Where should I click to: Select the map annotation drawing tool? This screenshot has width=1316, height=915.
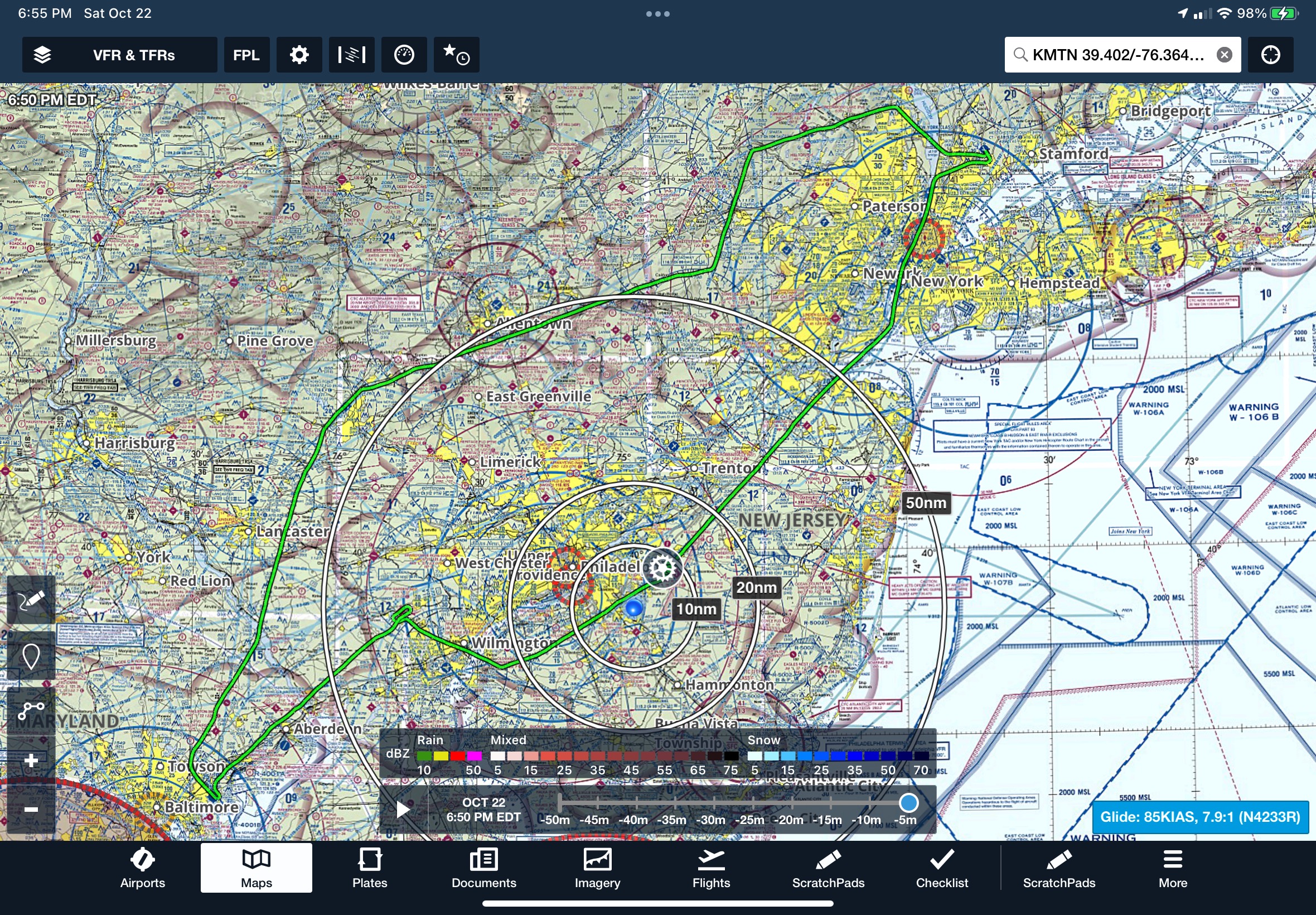pos(32,601)
